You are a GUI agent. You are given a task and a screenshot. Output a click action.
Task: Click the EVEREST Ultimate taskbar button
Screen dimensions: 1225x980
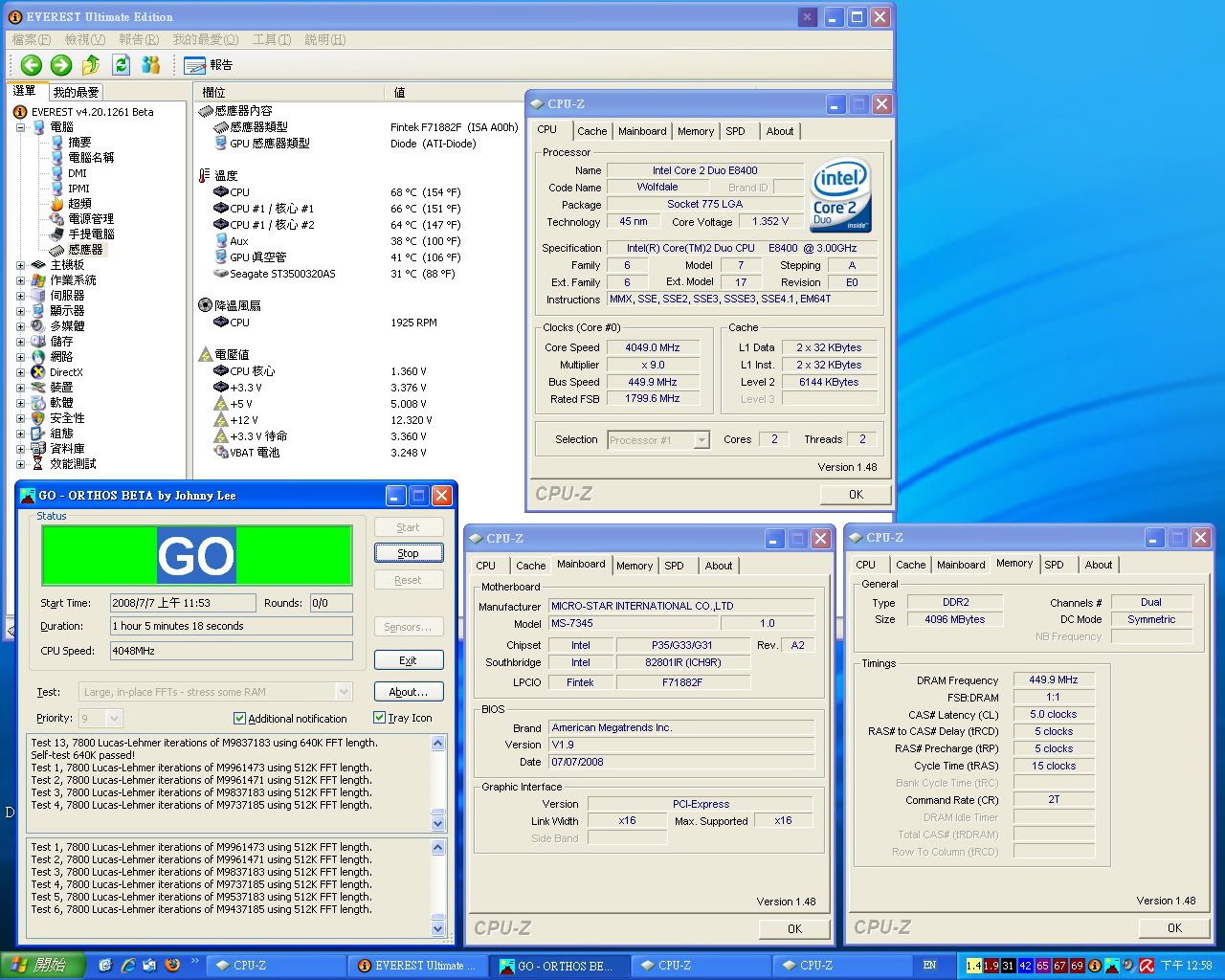point(418,966)
